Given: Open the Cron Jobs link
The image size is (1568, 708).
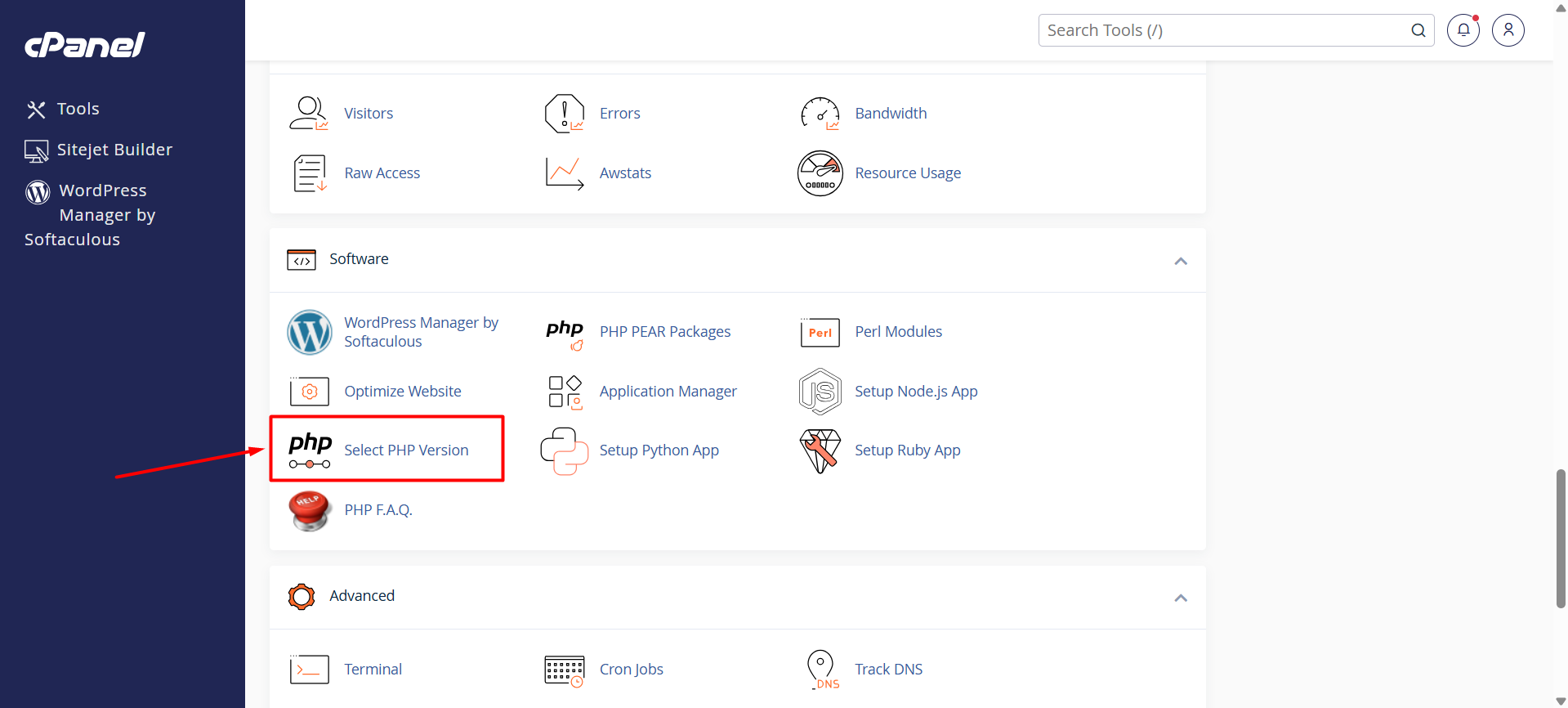Looking at the screenshot, I should click(x=632, y=670).
